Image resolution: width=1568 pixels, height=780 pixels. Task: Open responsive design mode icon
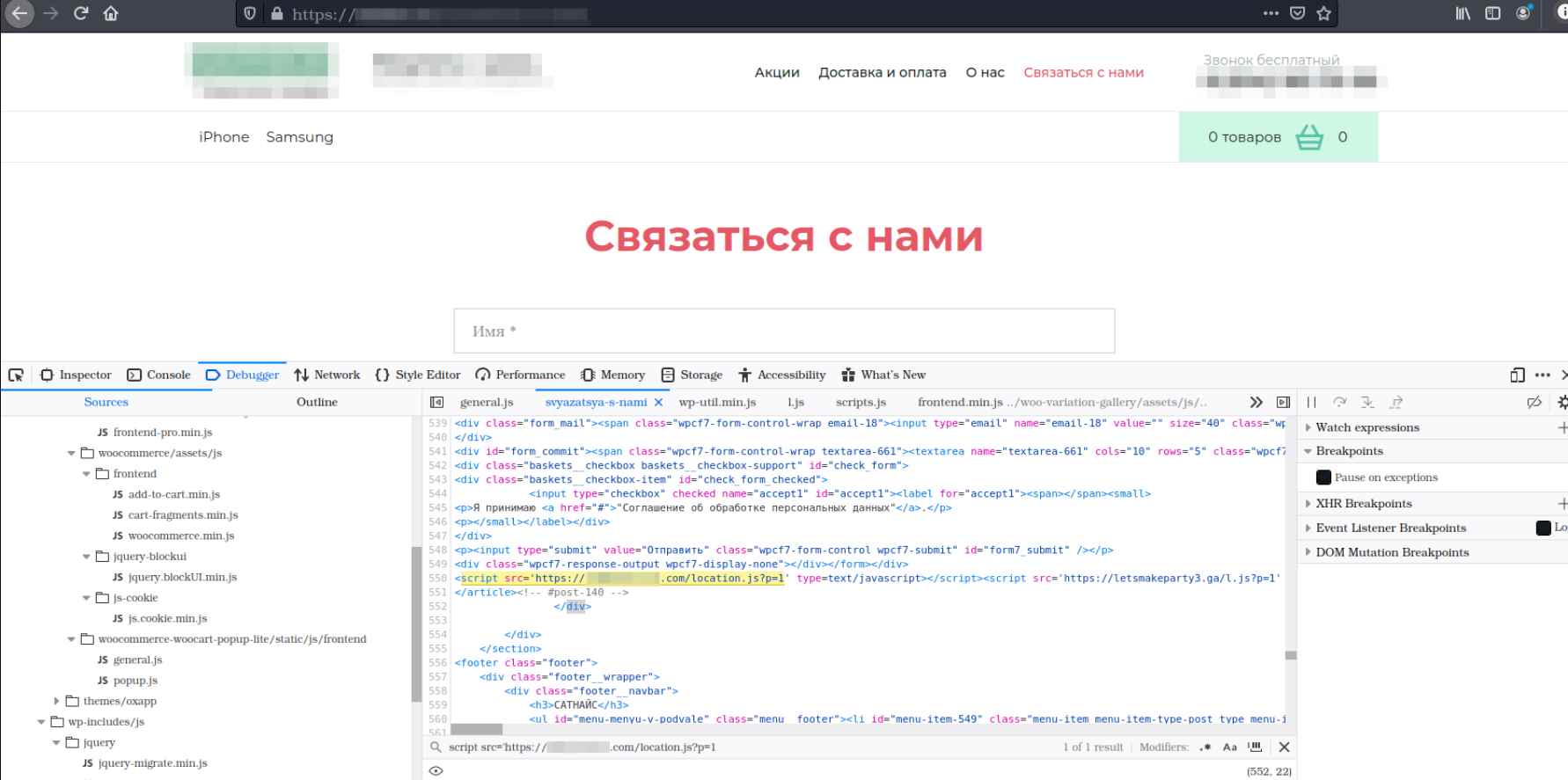coord(1517,375)
